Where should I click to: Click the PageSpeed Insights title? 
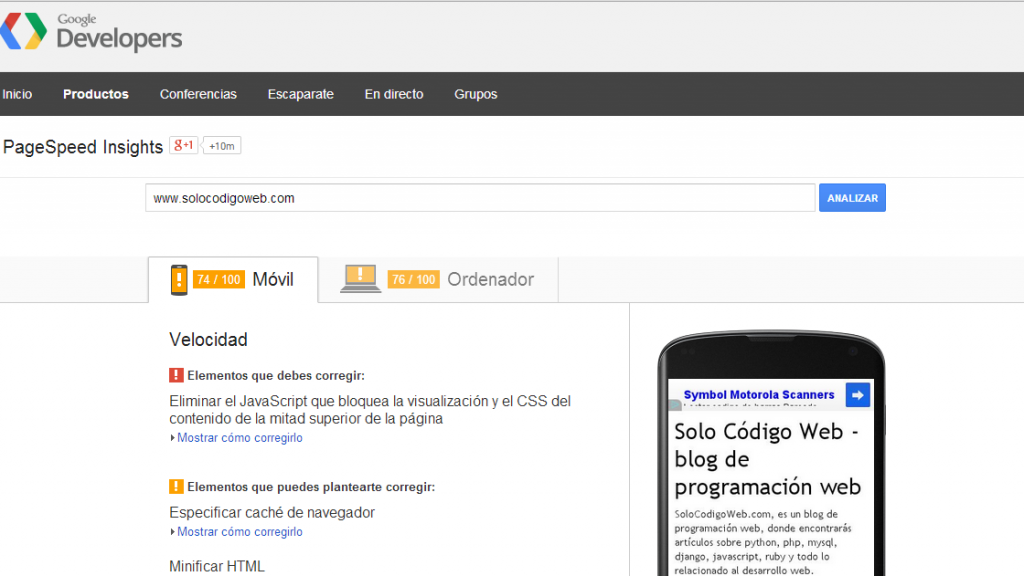83,147
